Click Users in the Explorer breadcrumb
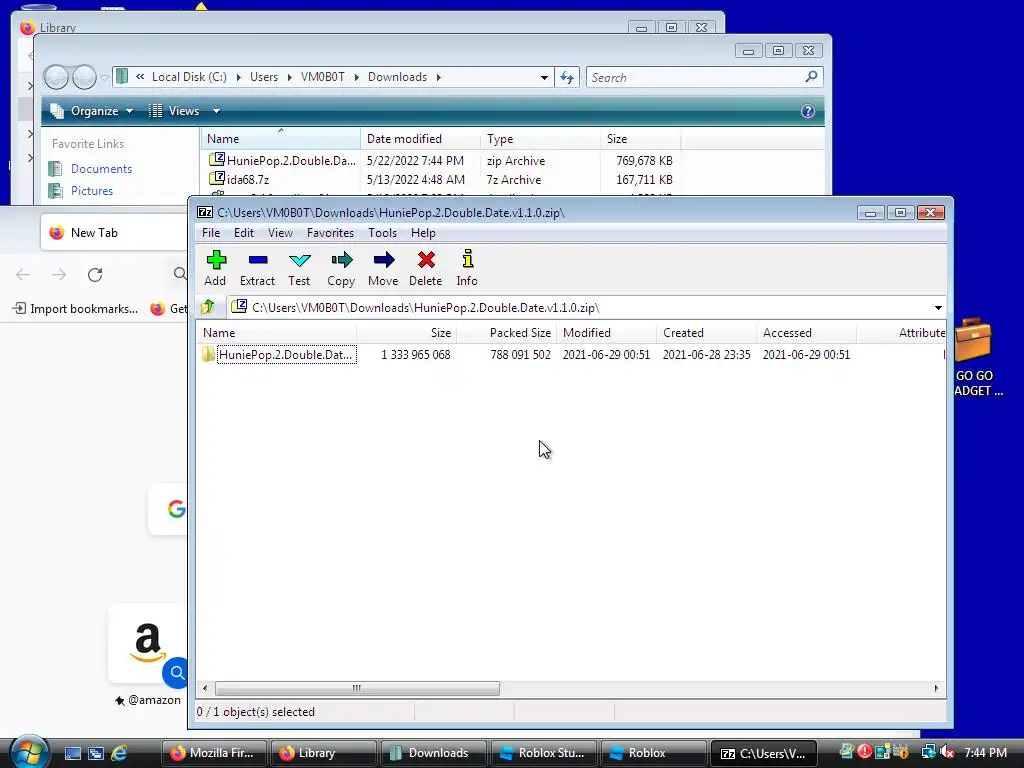Screen dimensions: 1024x768 (264, 77)
